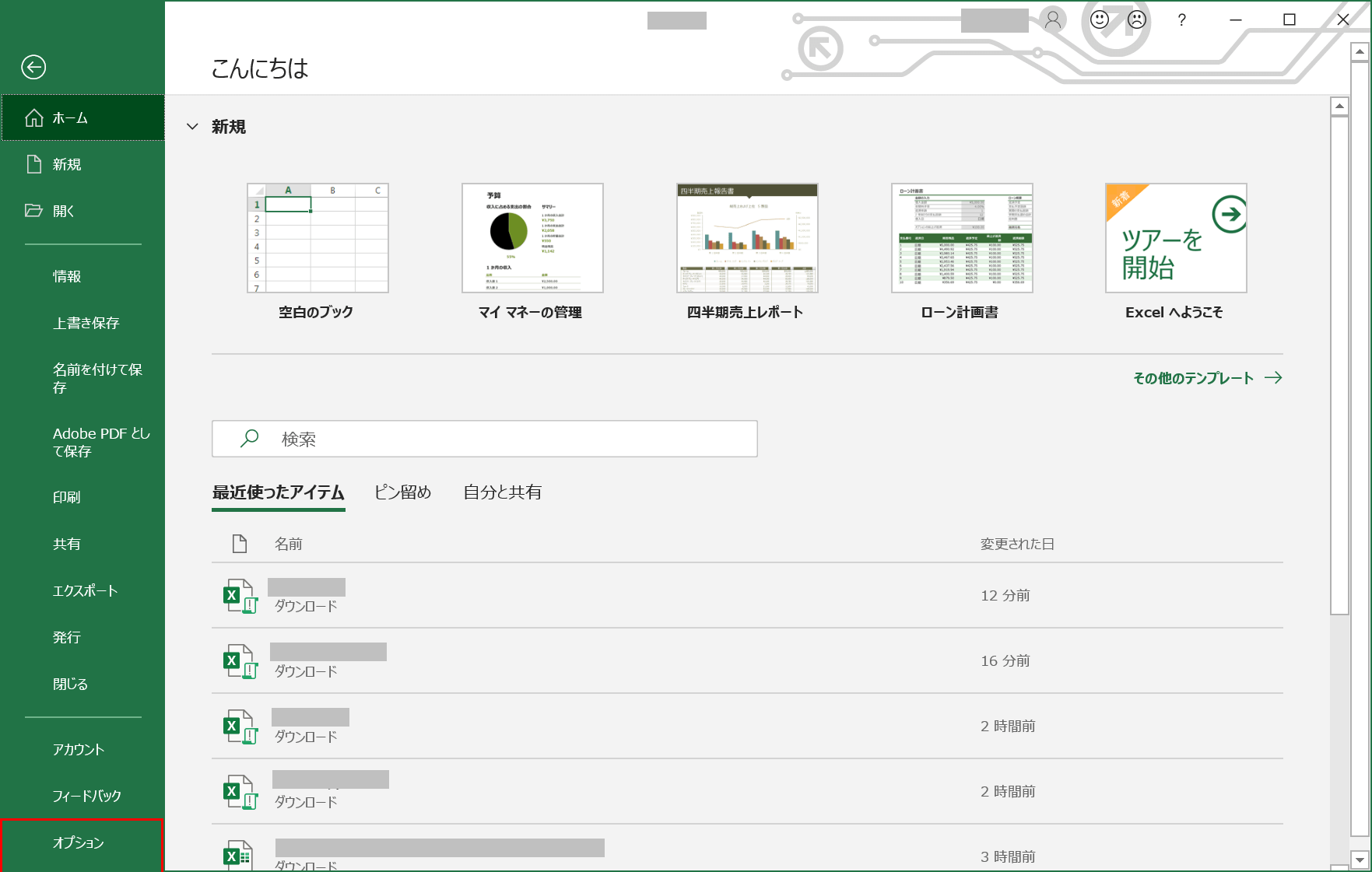Open the 四半期売上レポート template

746,251
